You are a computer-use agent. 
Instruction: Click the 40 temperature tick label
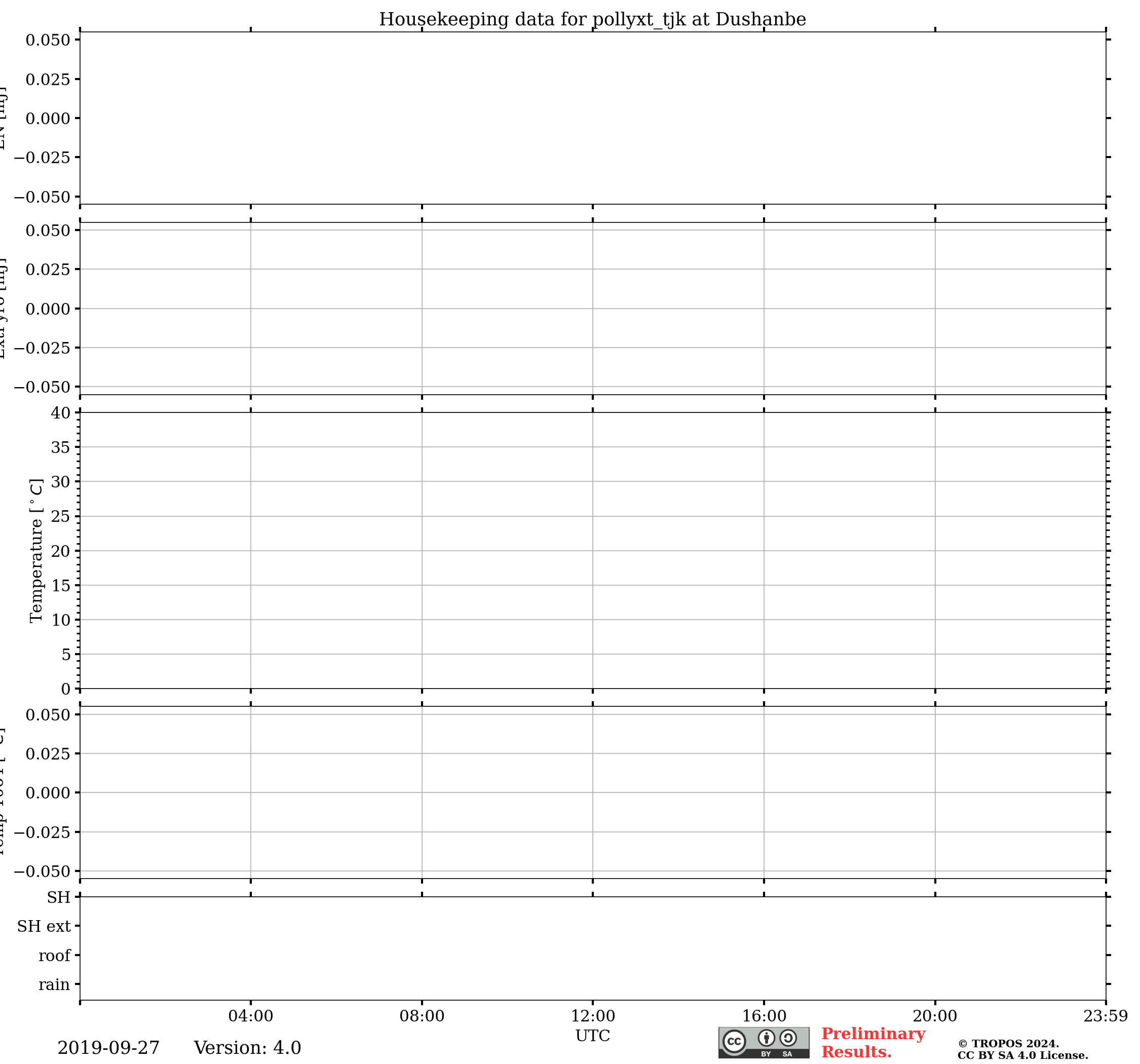pyautogui.click(x=61, y=413)
